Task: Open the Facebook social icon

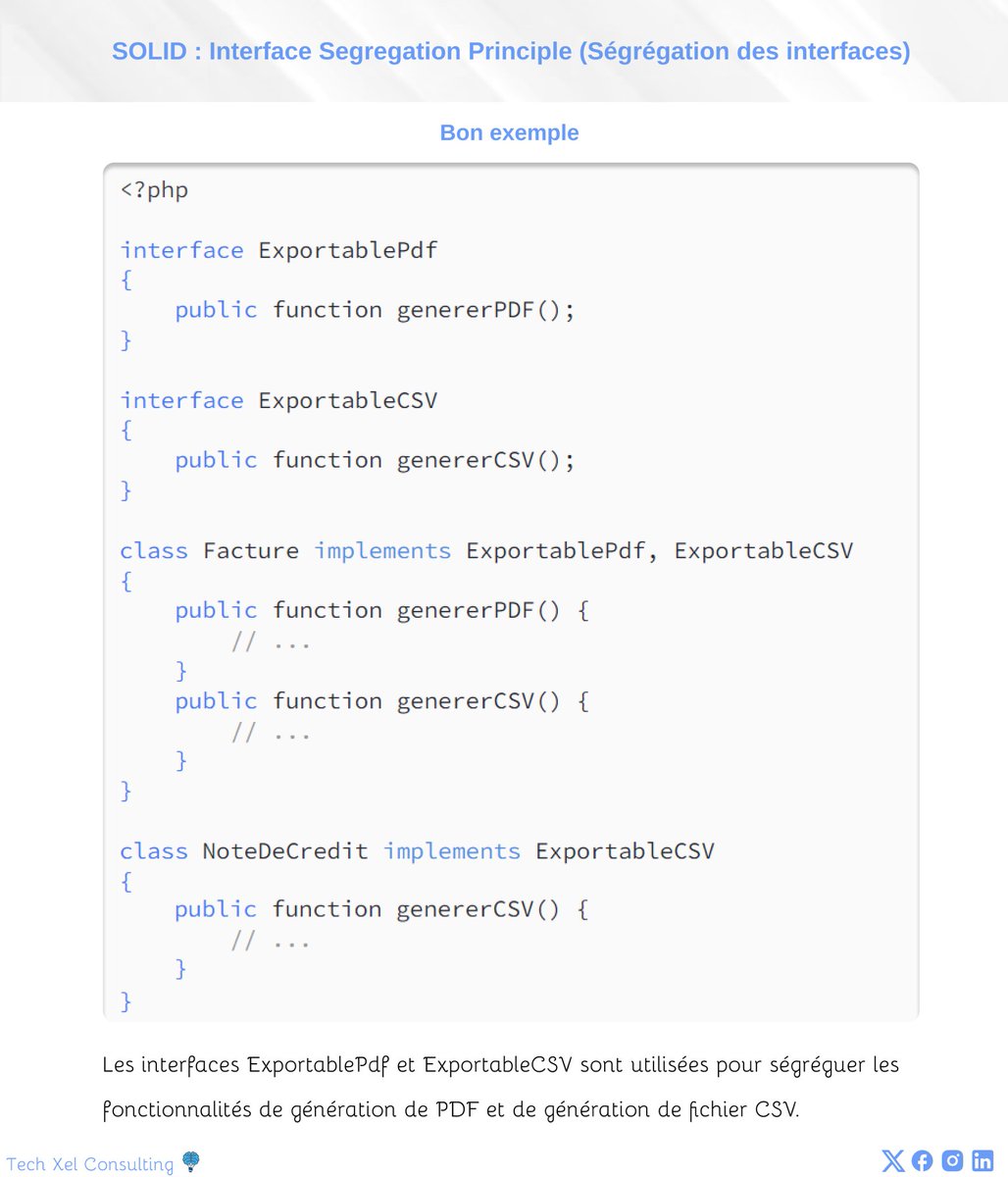Action: pos(922,1161)
